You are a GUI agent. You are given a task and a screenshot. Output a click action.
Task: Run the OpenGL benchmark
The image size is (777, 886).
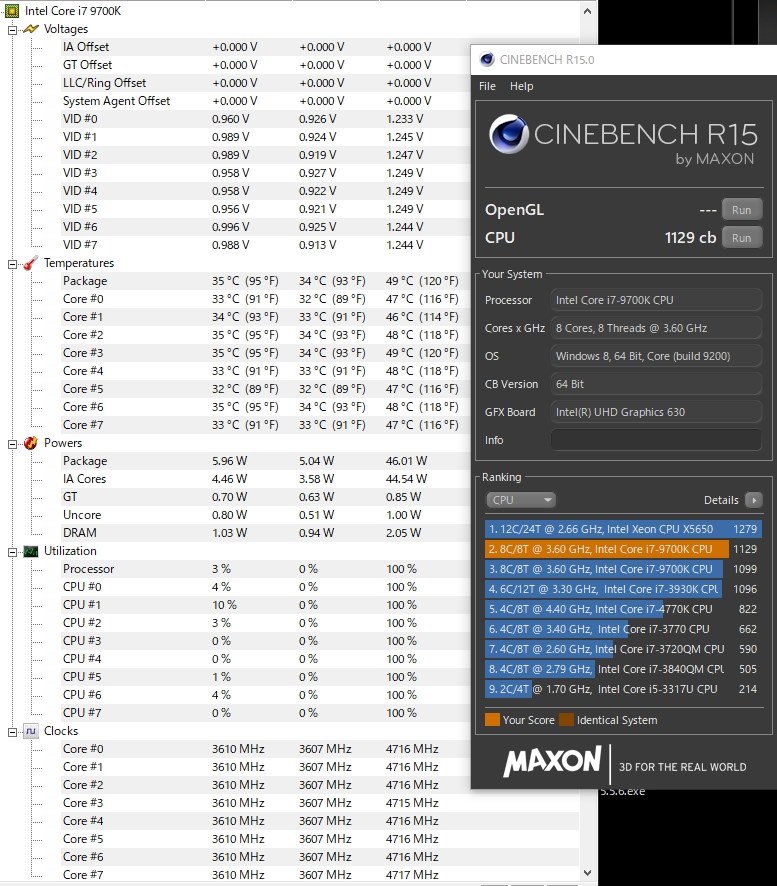click(741, 210)
